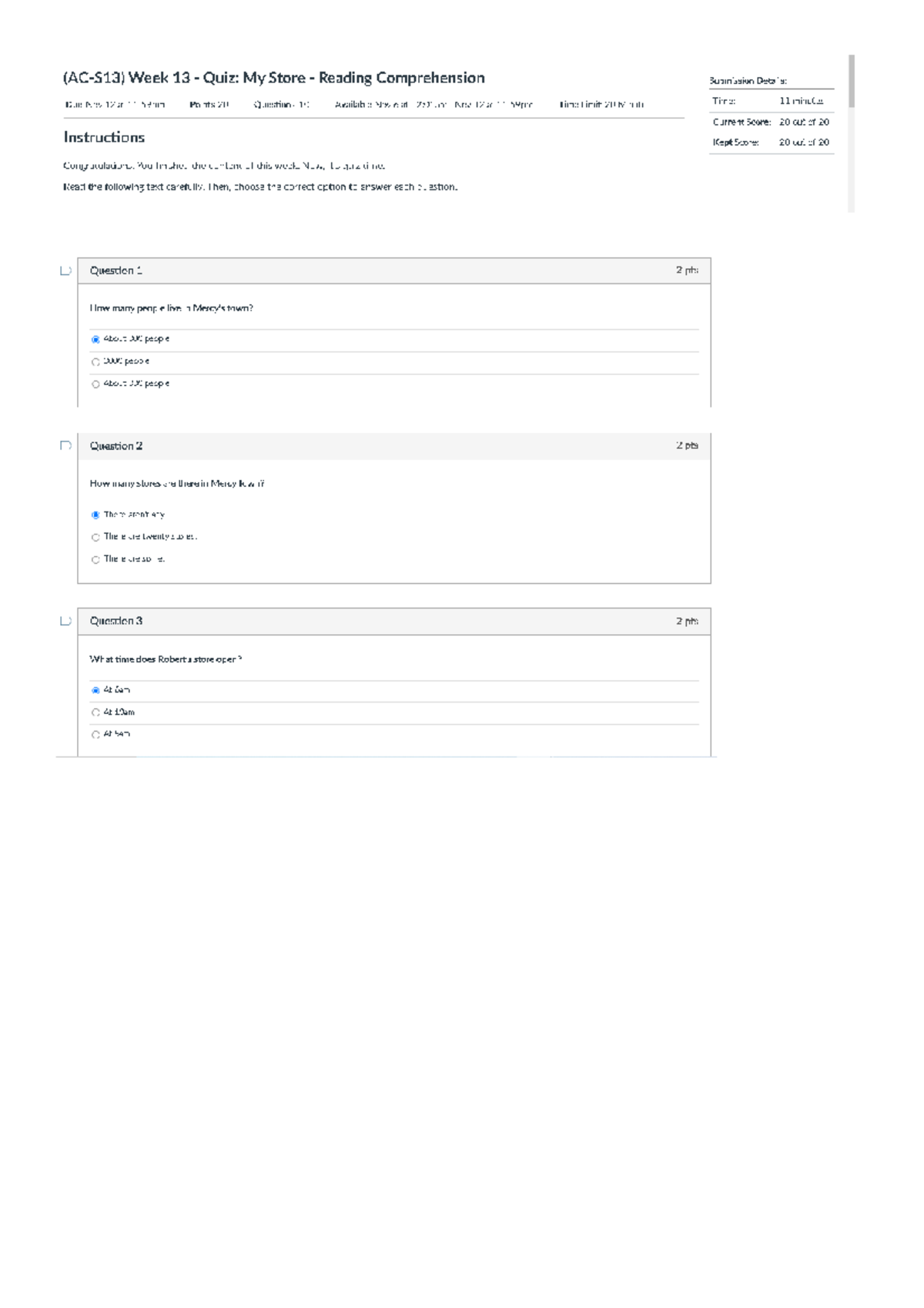Choose the middle answer option in Question 1
Image resolution: width=924 pixels, height=1308 pixels.
pyautogui.click(x=95, y=361)
